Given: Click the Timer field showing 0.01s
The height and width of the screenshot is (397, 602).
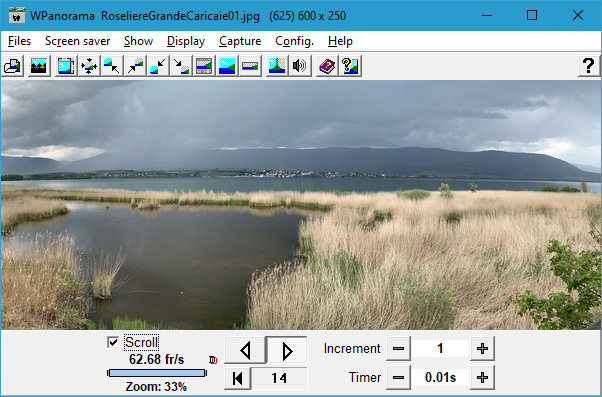Looking at the screenshot, I should (x=440, y=377).
